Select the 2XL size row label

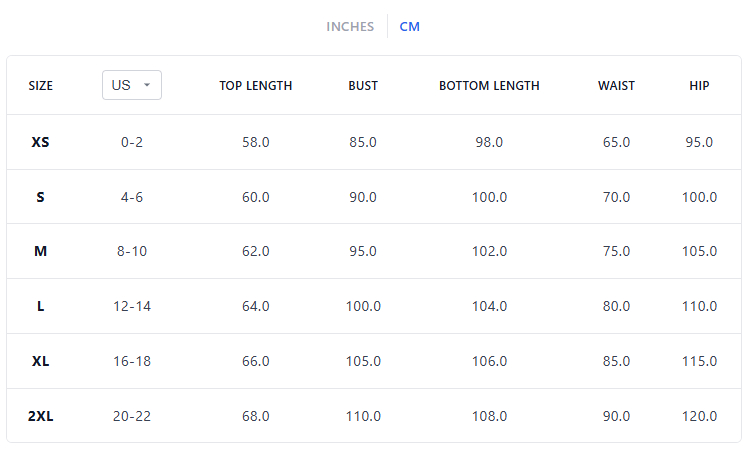tap(41, 416)
